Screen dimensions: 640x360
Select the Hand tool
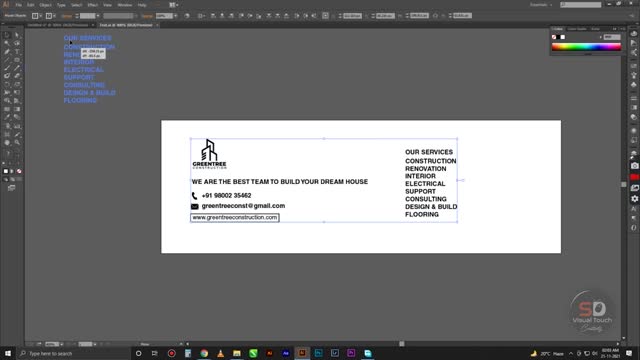pos(7,142)
